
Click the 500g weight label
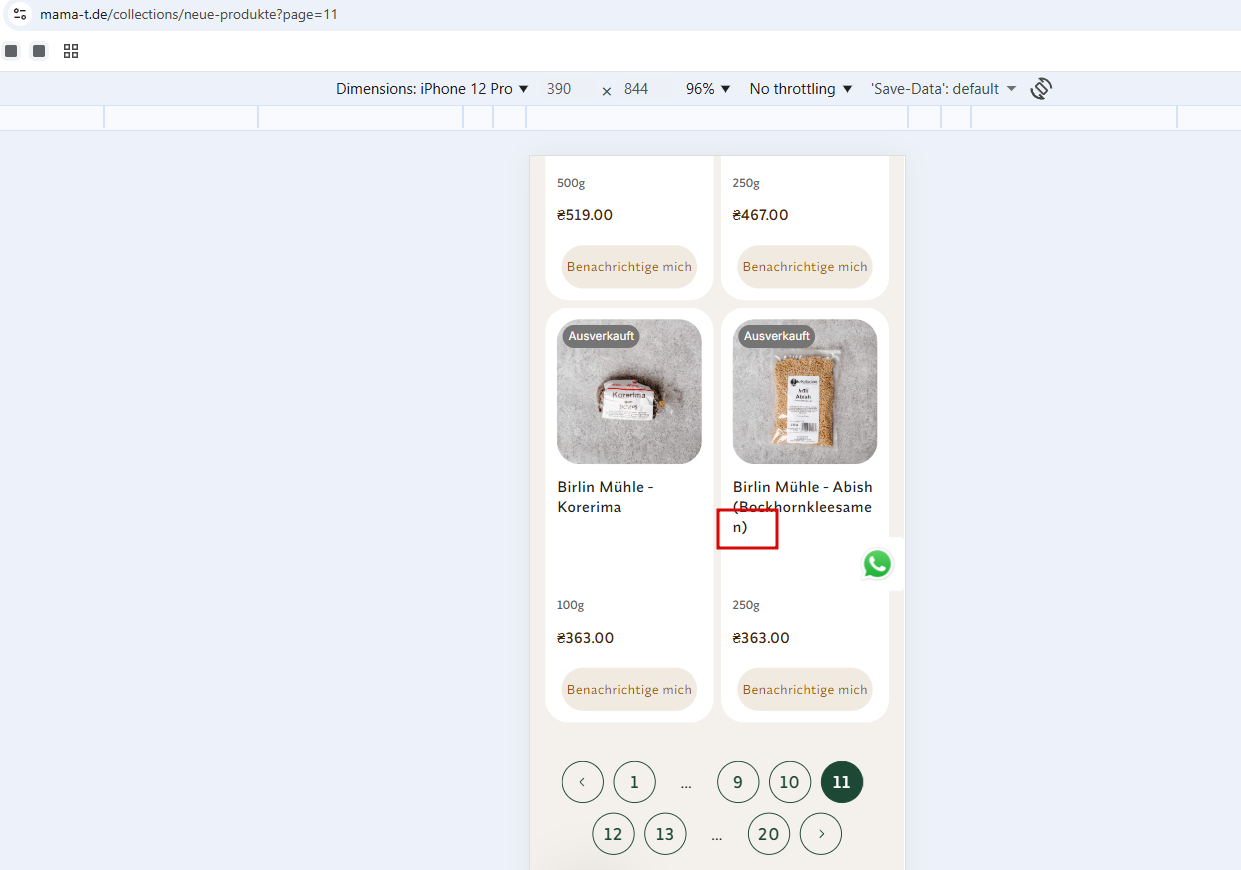tap(571, 183)
